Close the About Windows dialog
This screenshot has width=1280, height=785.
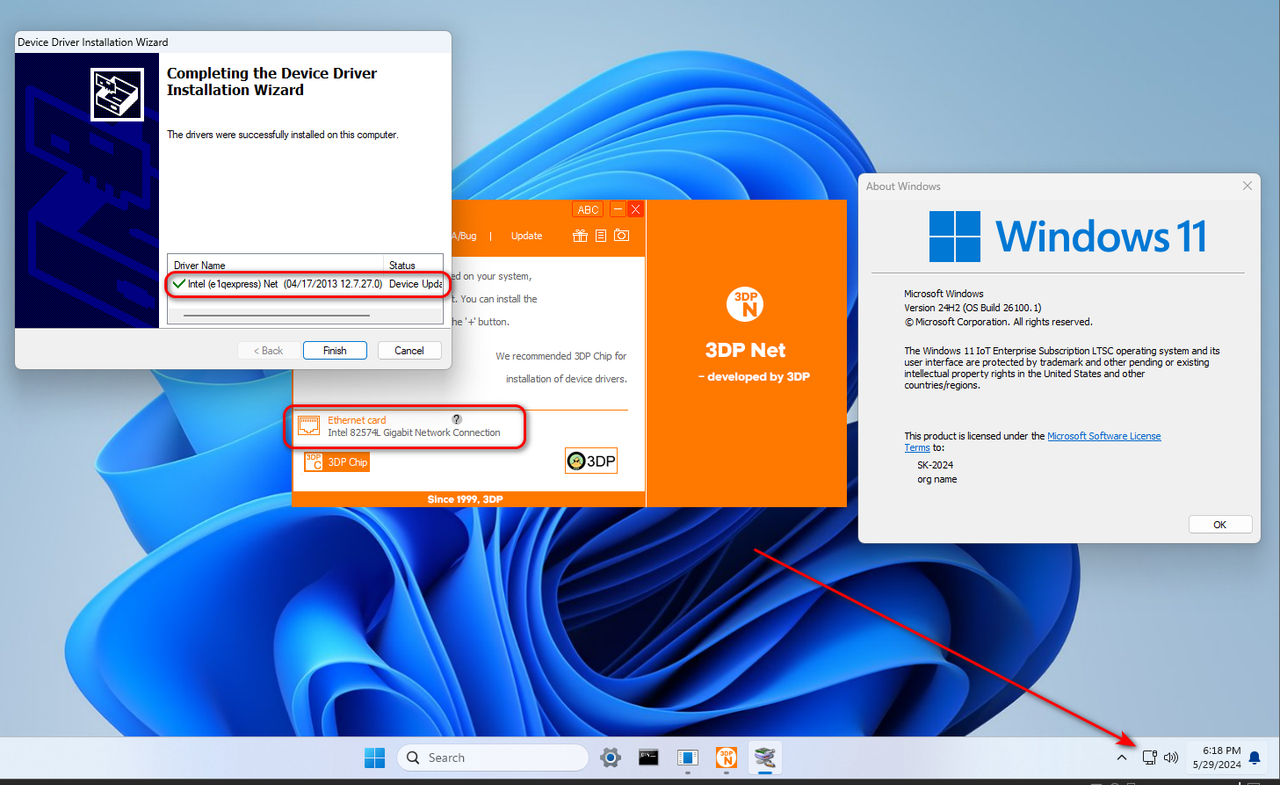pos(1247,186)
